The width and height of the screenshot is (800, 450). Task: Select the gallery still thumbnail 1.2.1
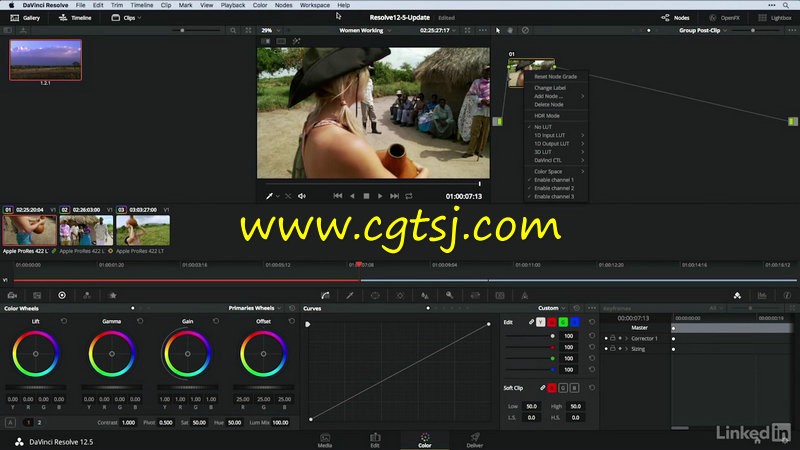(x=45, y=60)
